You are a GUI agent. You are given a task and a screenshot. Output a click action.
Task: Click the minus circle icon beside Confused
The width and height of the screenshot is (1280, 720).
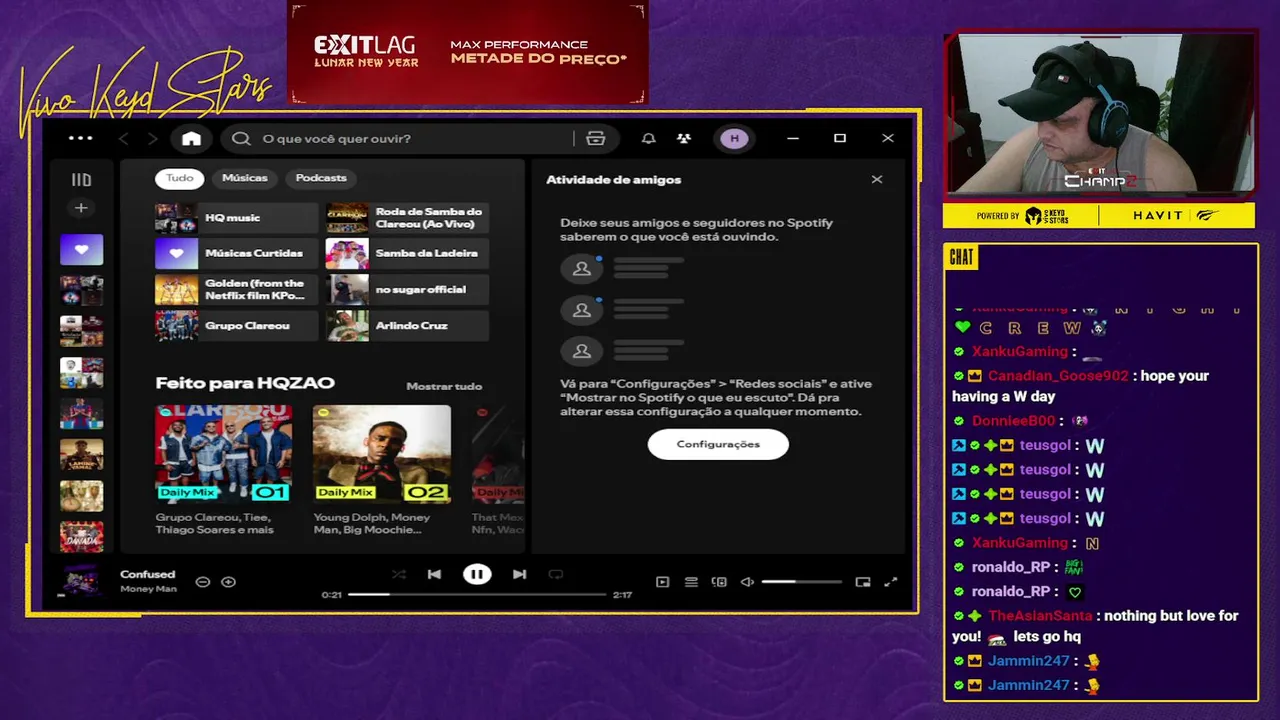pos(202,582)
